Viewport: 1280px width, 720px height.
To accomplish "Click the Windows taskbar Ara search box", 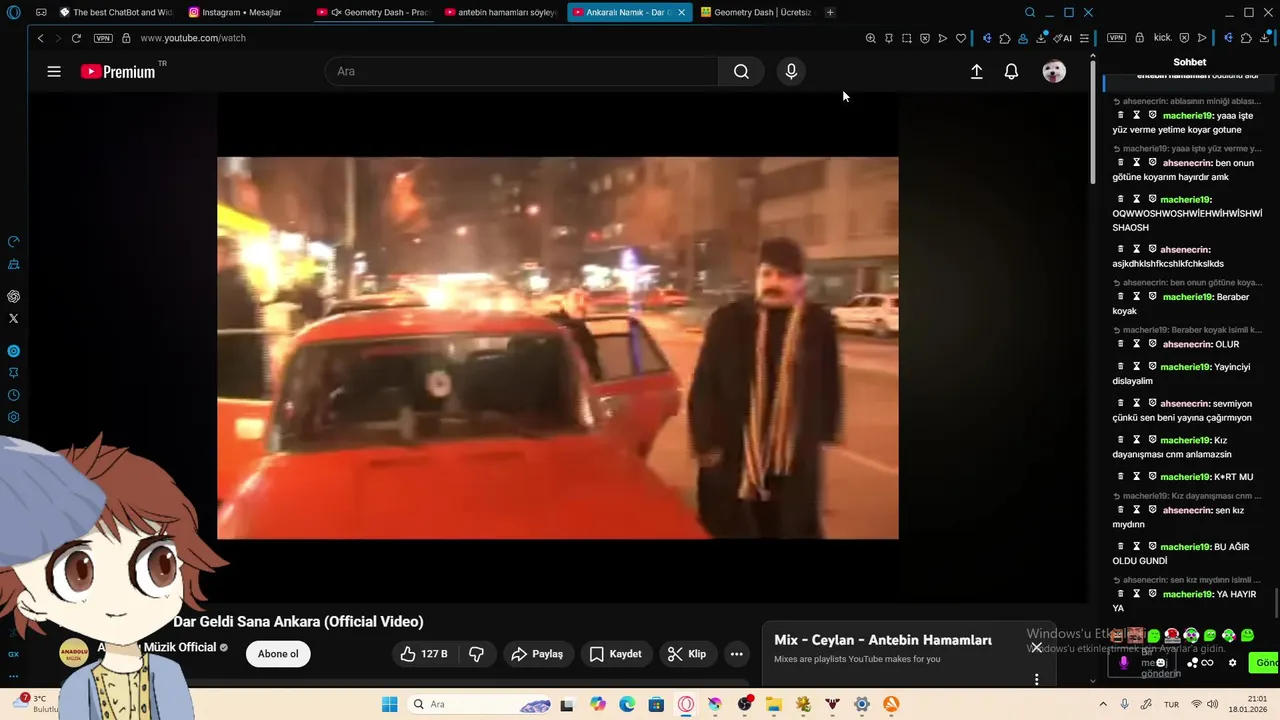I will coord(480,704).
